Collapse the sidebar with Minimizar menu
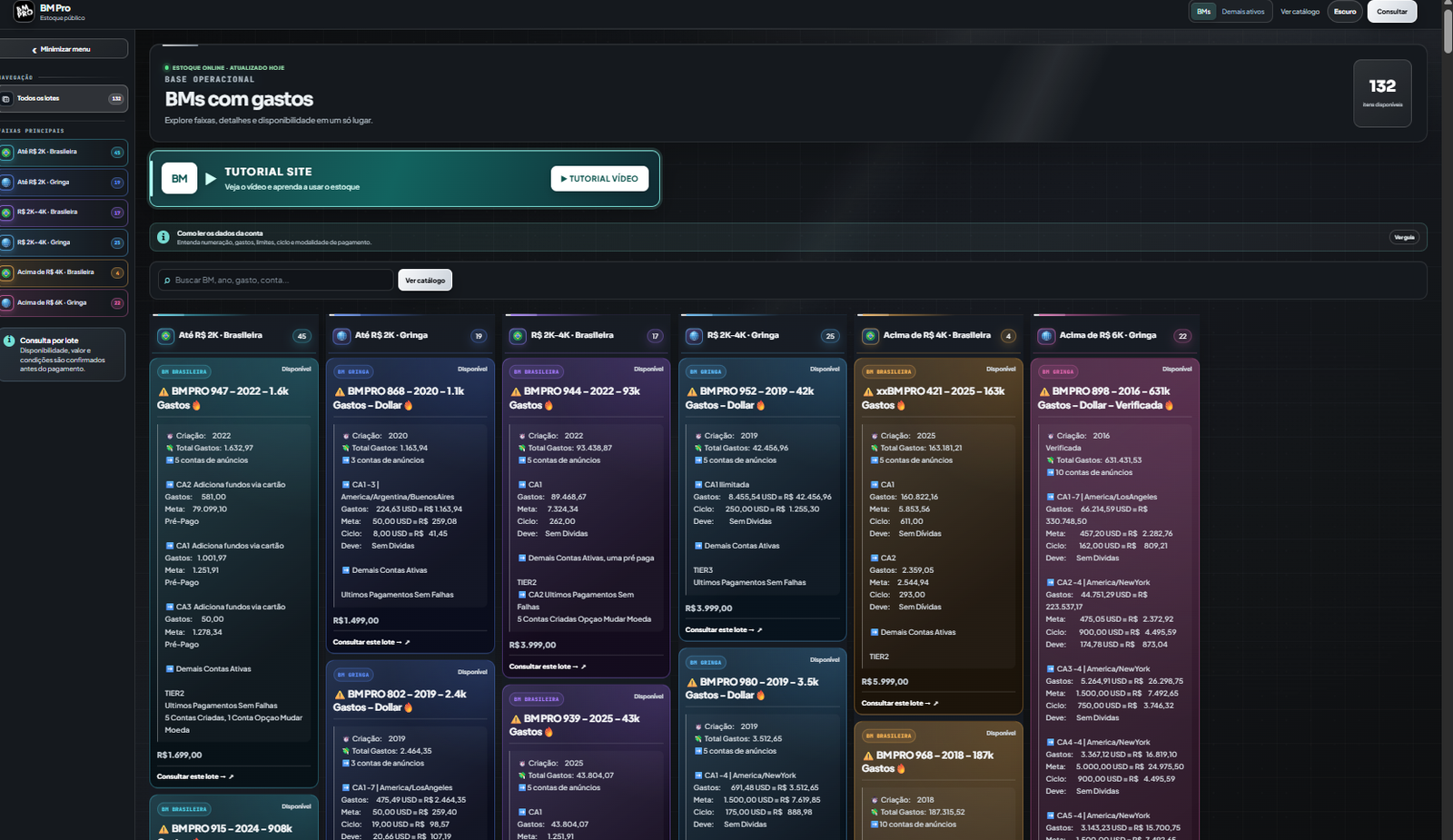This screenshot has height=840, width=1453. tap(63, 49)
